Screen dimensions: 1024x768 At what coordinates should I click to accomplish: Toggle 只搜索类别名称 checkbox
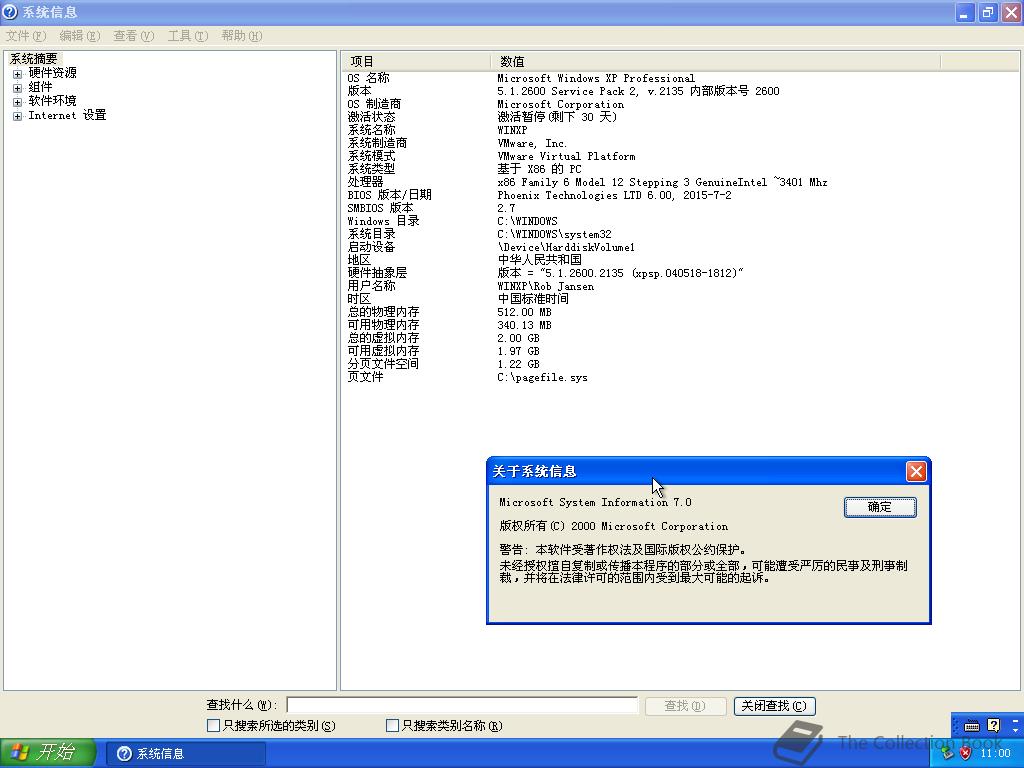(x=392, y=726)
